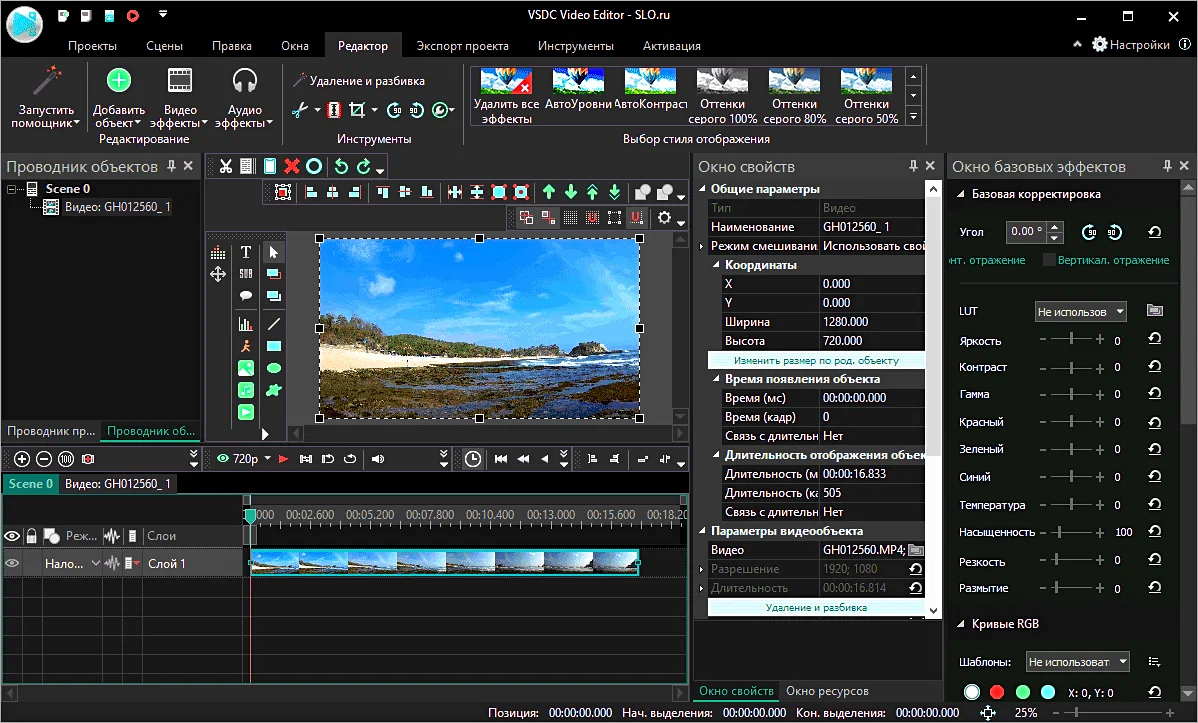Open the Добавить объект menu

point(118,97)
